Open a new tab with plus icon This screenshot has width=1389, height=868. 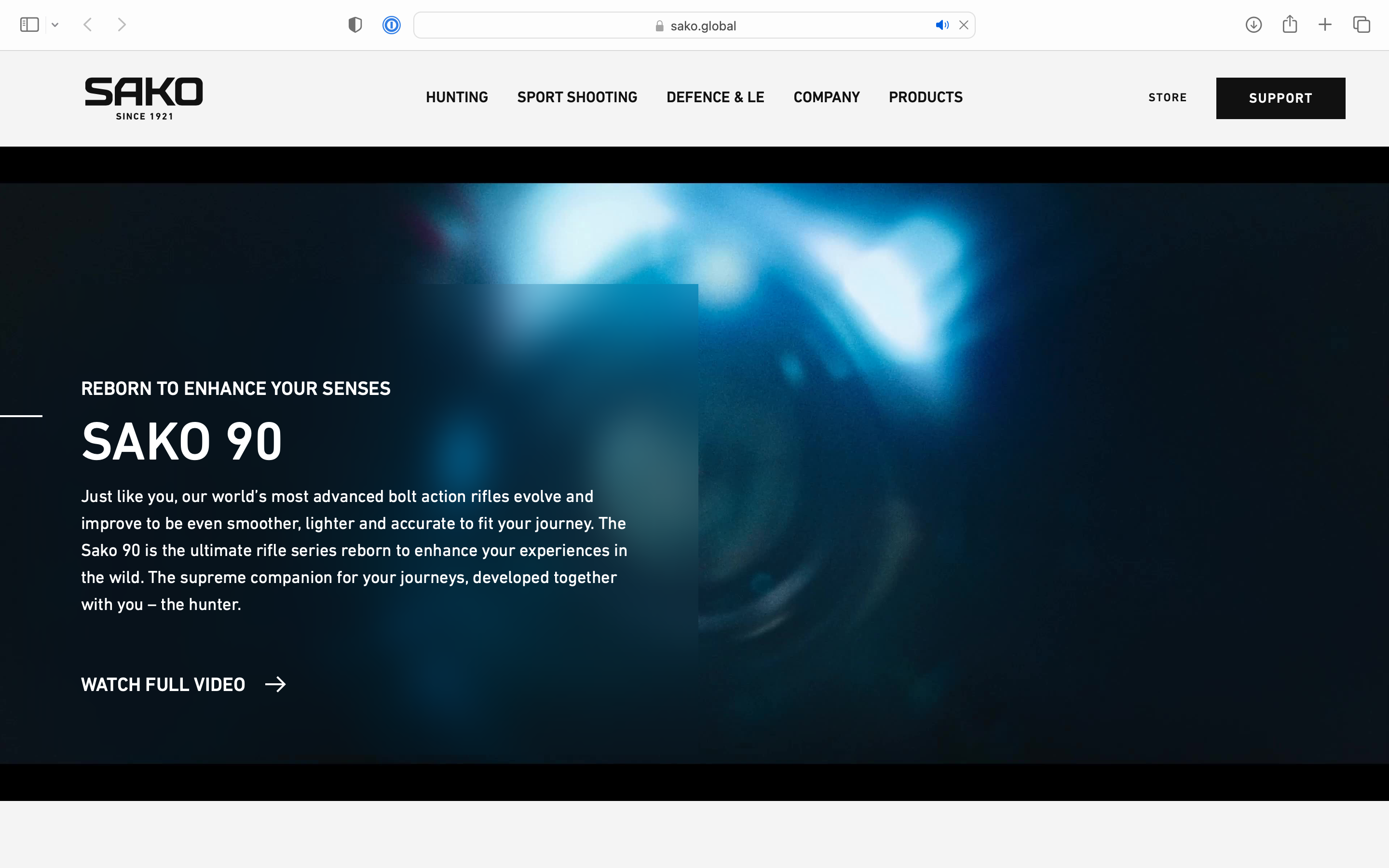tap(1325, 25)
